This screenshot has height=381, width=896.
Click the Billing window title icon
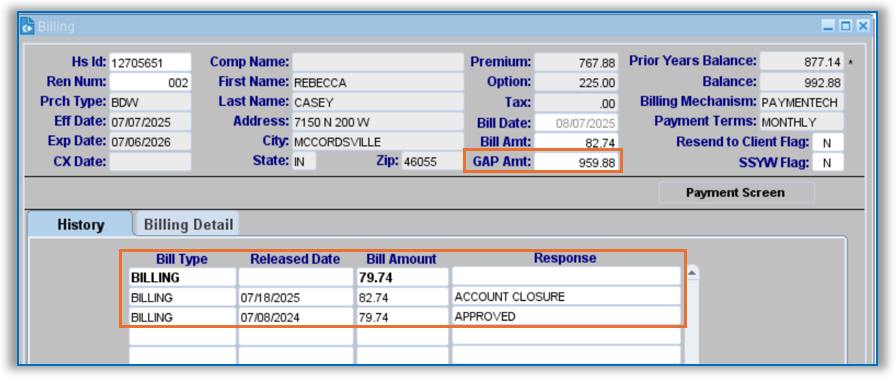click(27, 26)
